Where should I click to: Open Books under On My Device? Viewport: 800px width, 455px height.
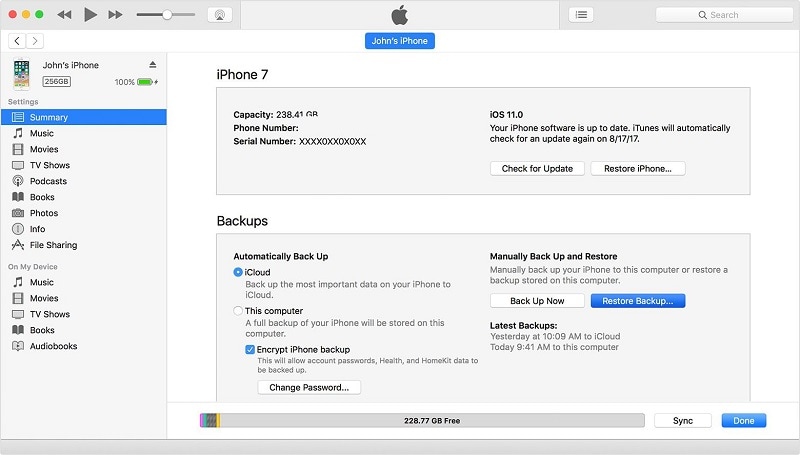pyautogui.click(x=84, y=330)
